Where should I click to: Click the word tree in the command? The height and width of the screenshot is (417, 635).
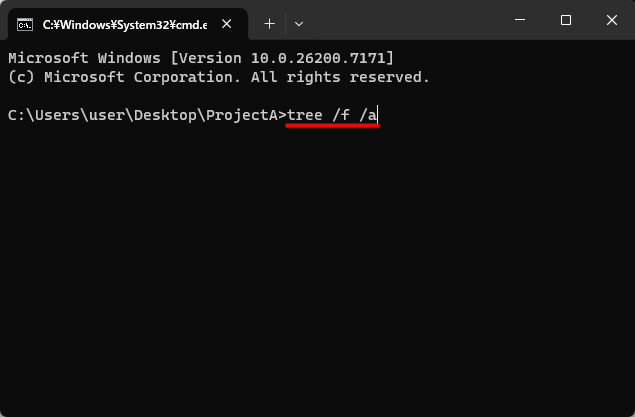[306, 115]
